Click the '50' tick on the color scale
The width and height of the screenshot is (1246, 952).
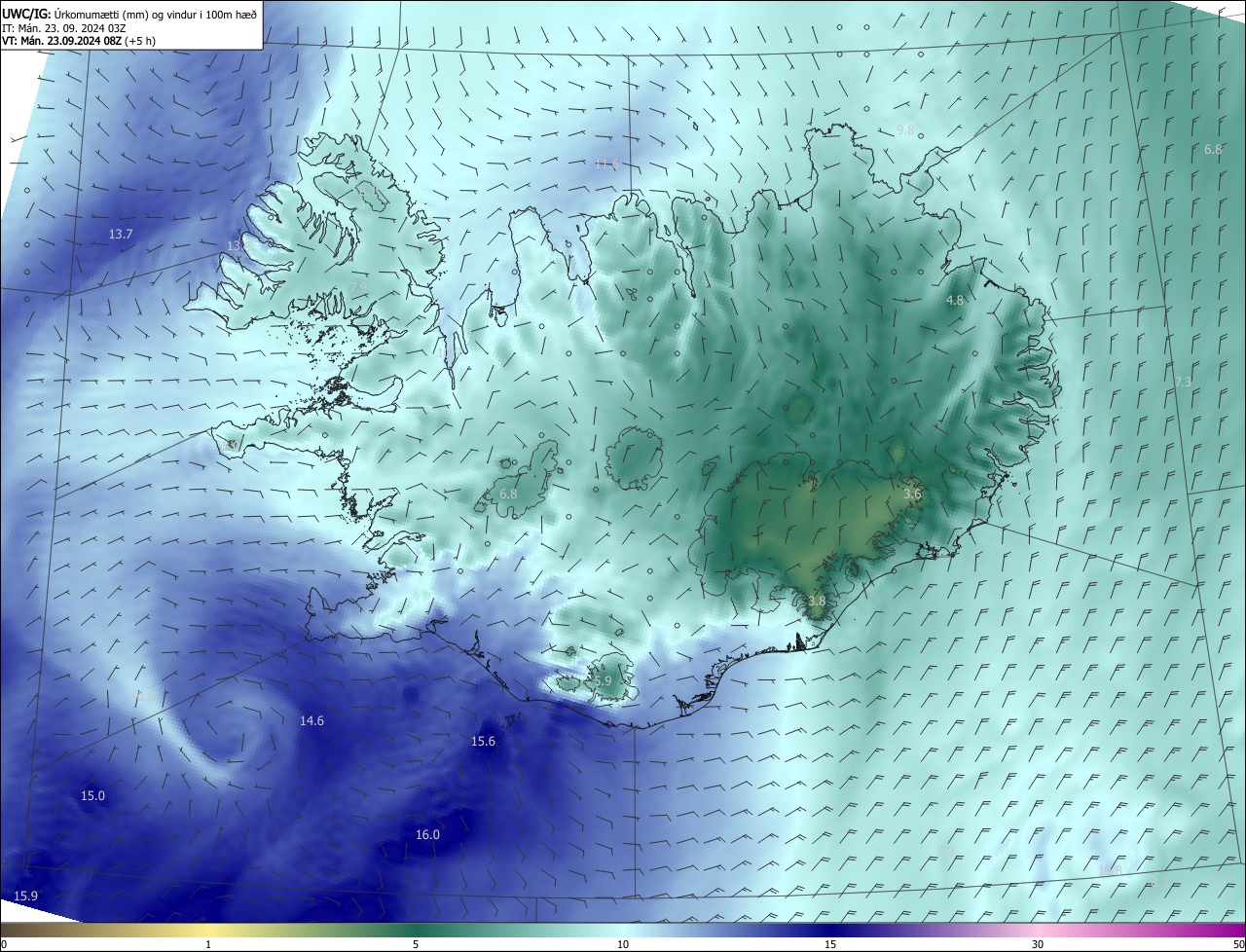tap(1238, 944)
